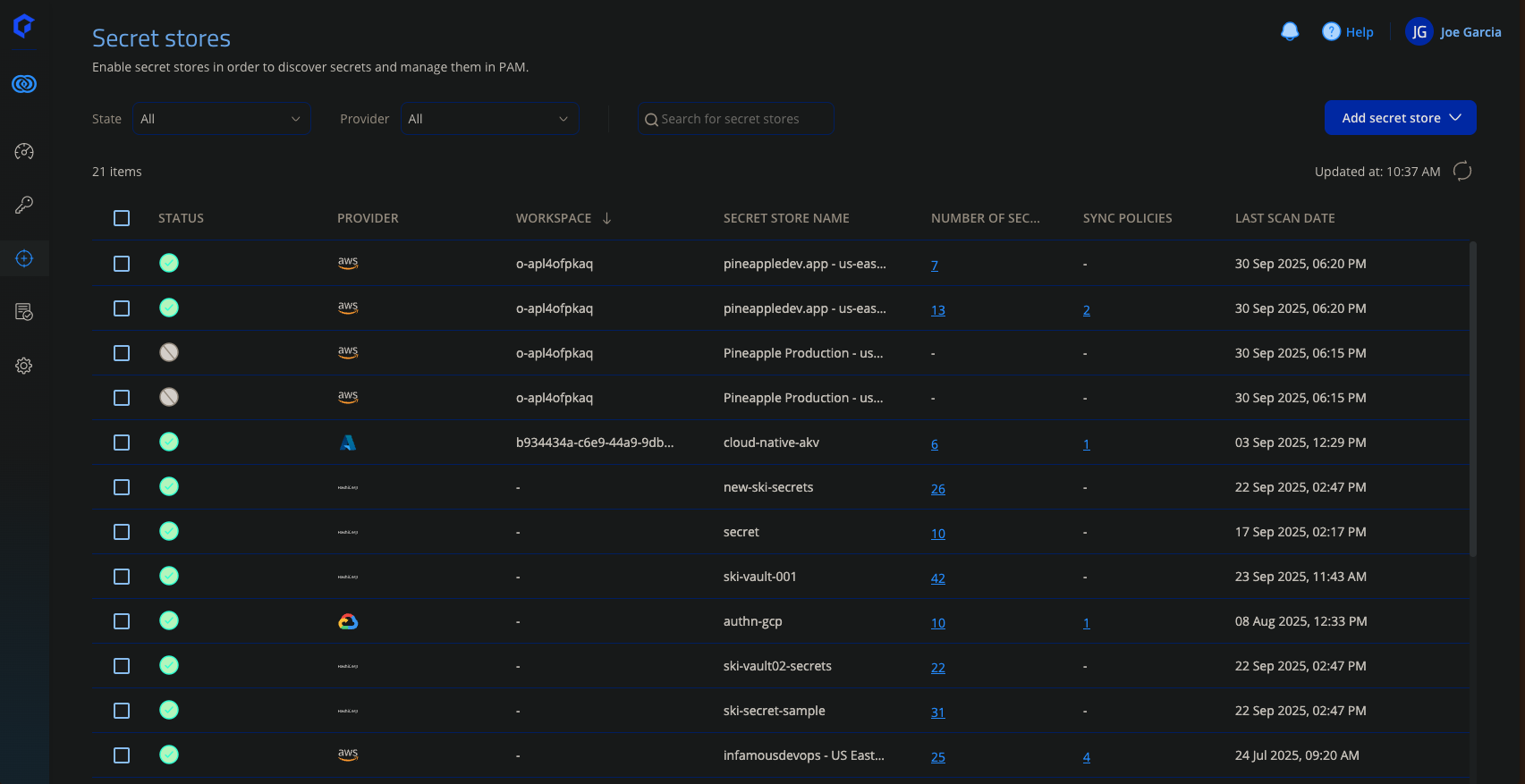The image size is (1525, 784).
Task: Open the State filter dropdown
Action: coord(221,119)
